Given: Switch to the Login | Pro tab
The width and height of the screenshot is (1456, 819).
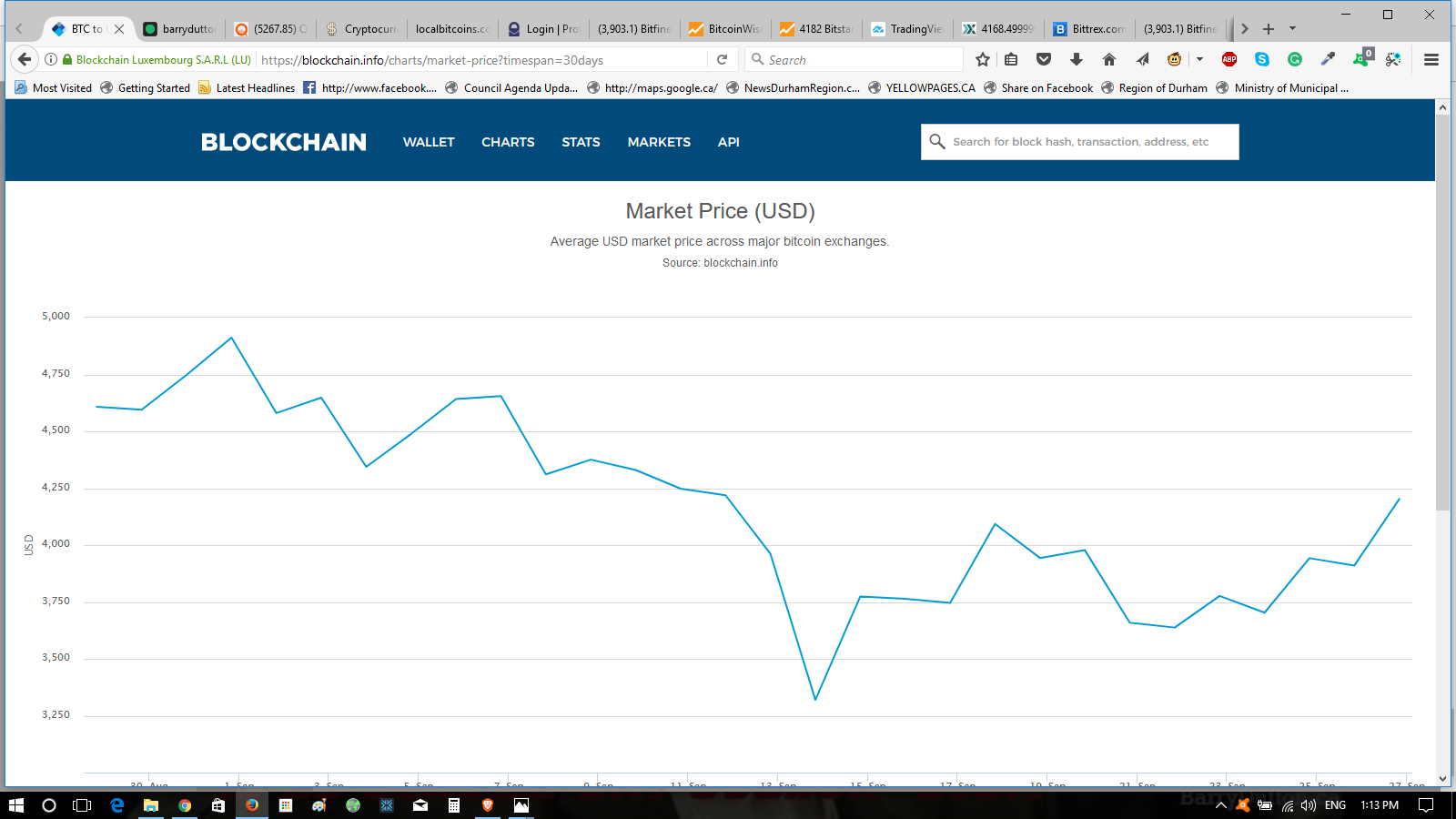Looking at the screenshot, I should (x=544, y=29).
